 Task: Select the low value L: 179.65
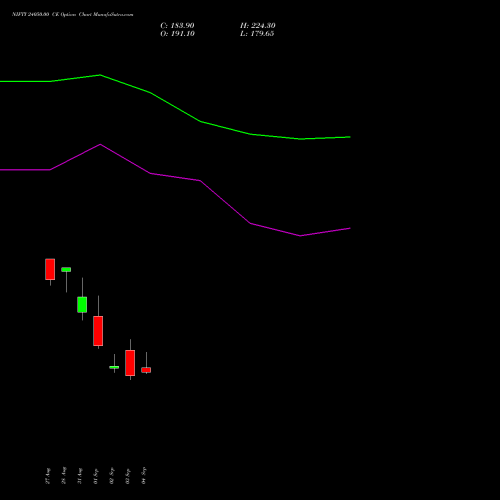[x=257, y=34]
